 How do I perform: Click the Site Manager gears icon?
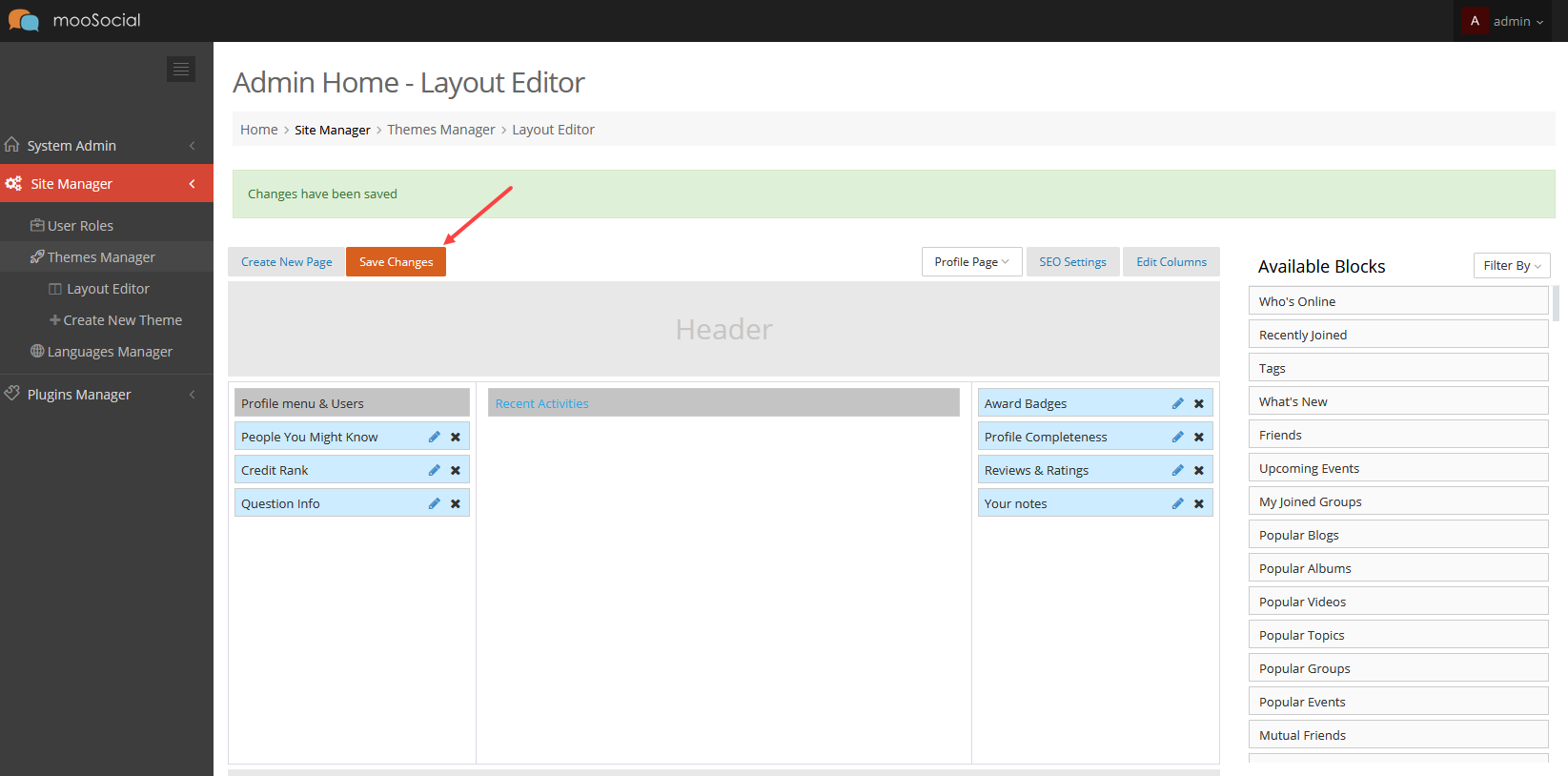[x=13, y=183]
